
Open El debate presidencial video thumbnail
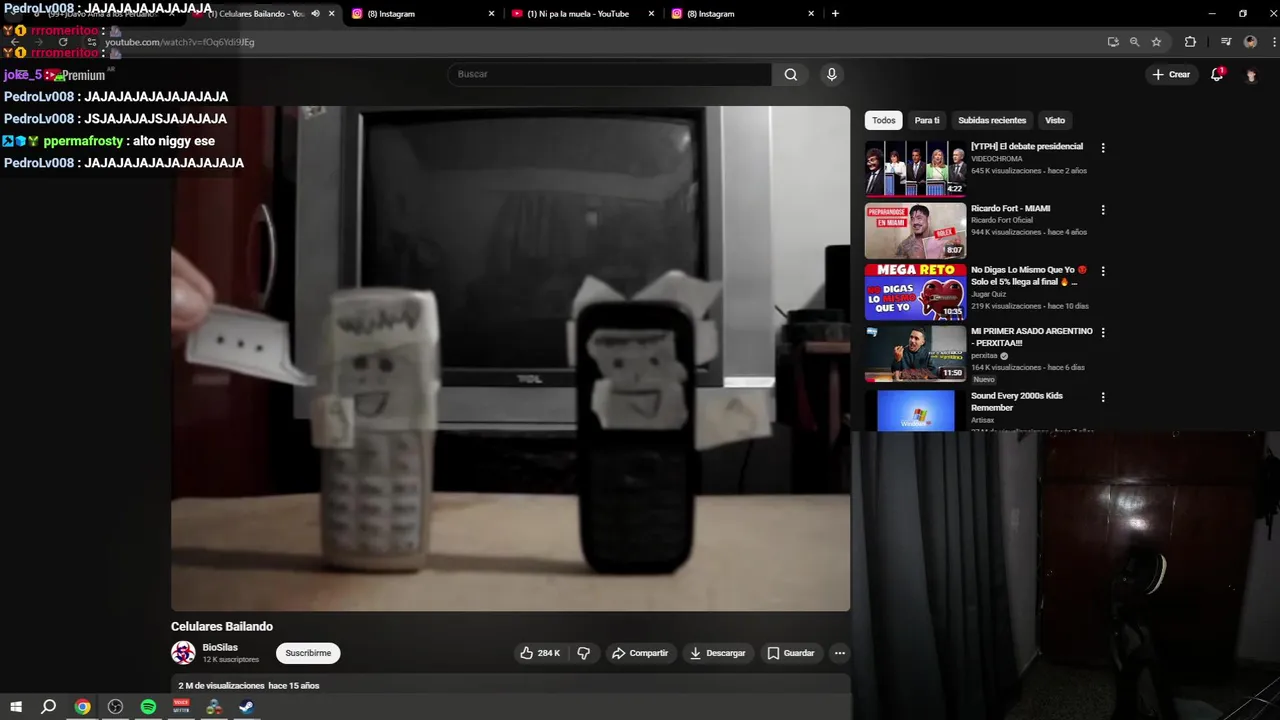coord(915,168)
